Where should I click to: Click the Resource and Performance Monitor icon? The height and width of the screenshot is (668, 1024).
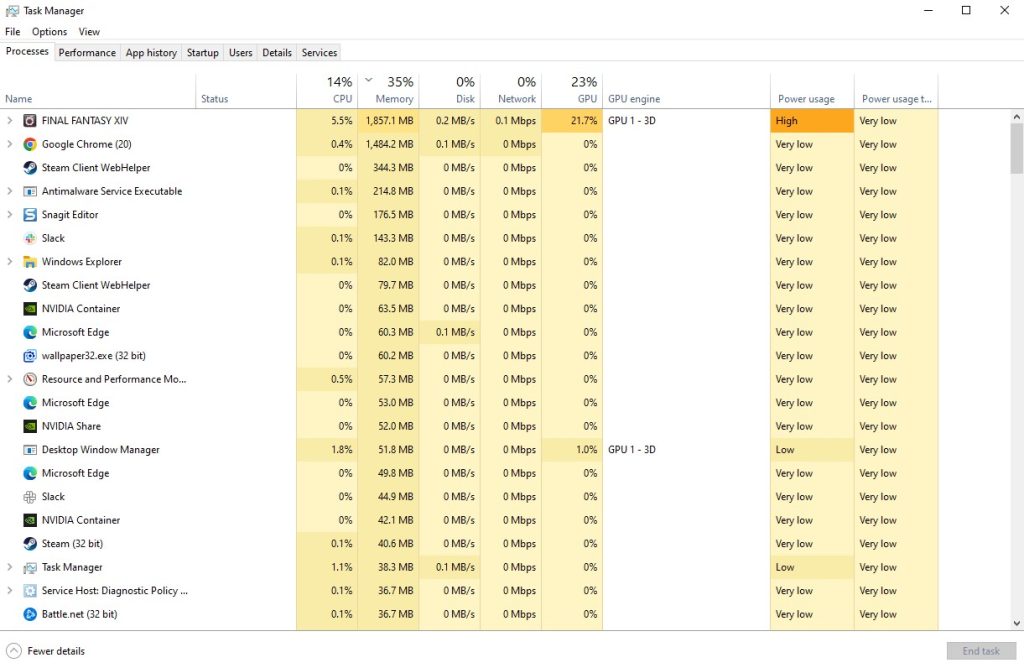pyautogui.click(x=30, y=379)
